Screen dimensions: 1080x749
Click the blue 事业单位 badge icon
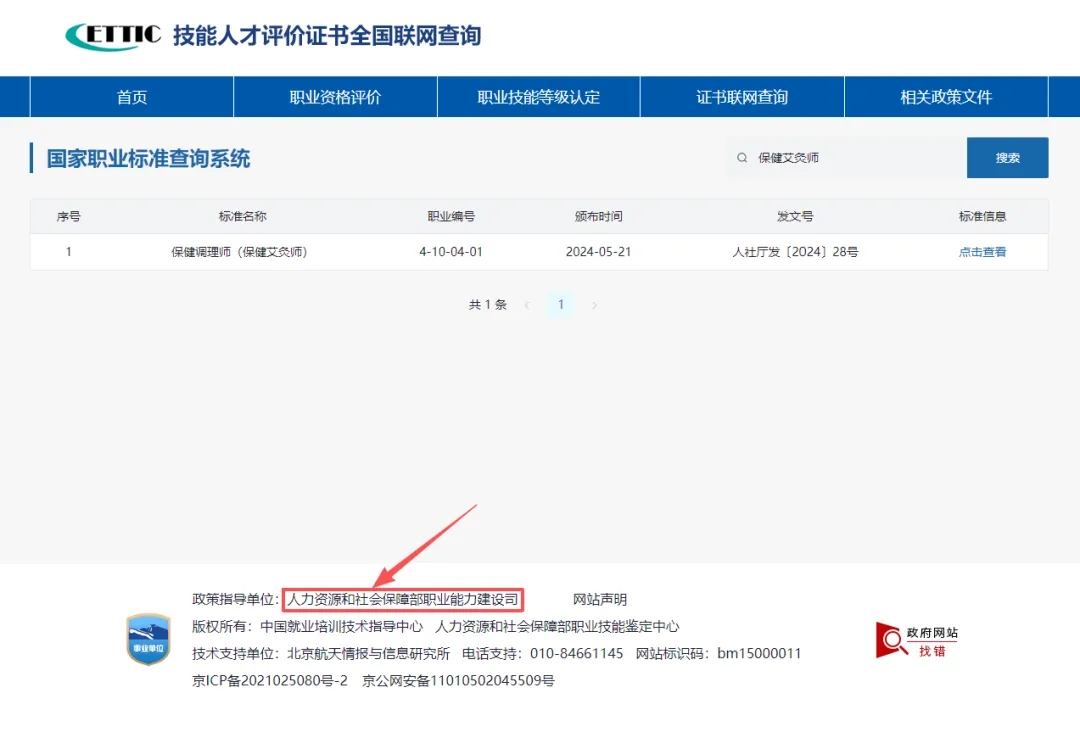click(148, 640)
